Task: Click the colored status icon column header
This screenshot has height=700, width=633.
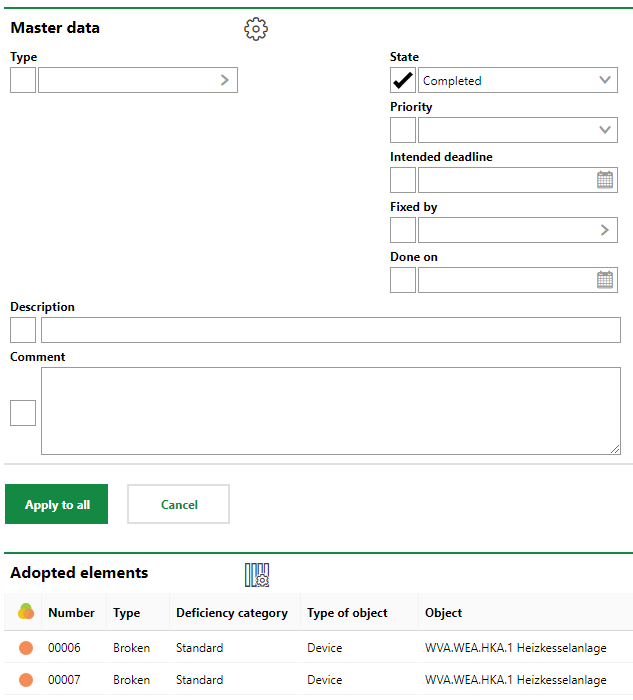Action: (x=26, y=612)
